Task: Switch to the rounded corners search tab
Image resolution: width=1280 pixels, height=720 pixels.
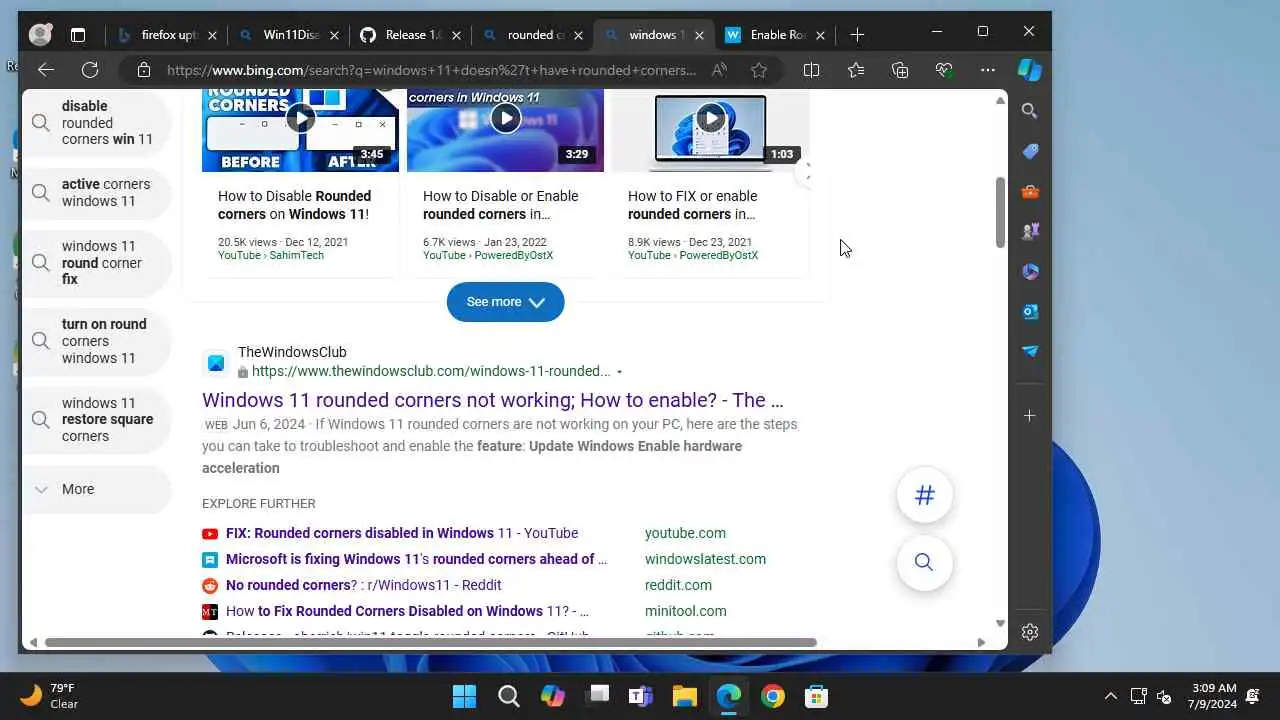Action: (534, 35)
